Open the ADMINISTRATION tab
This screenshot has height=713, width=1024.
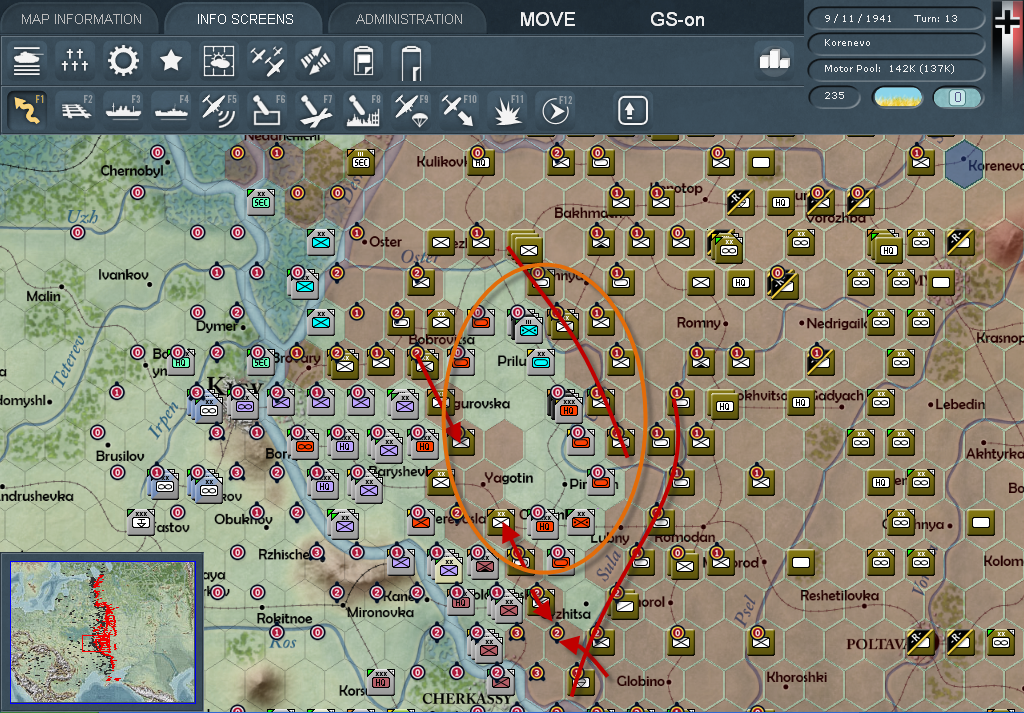[x=409, y=19]
